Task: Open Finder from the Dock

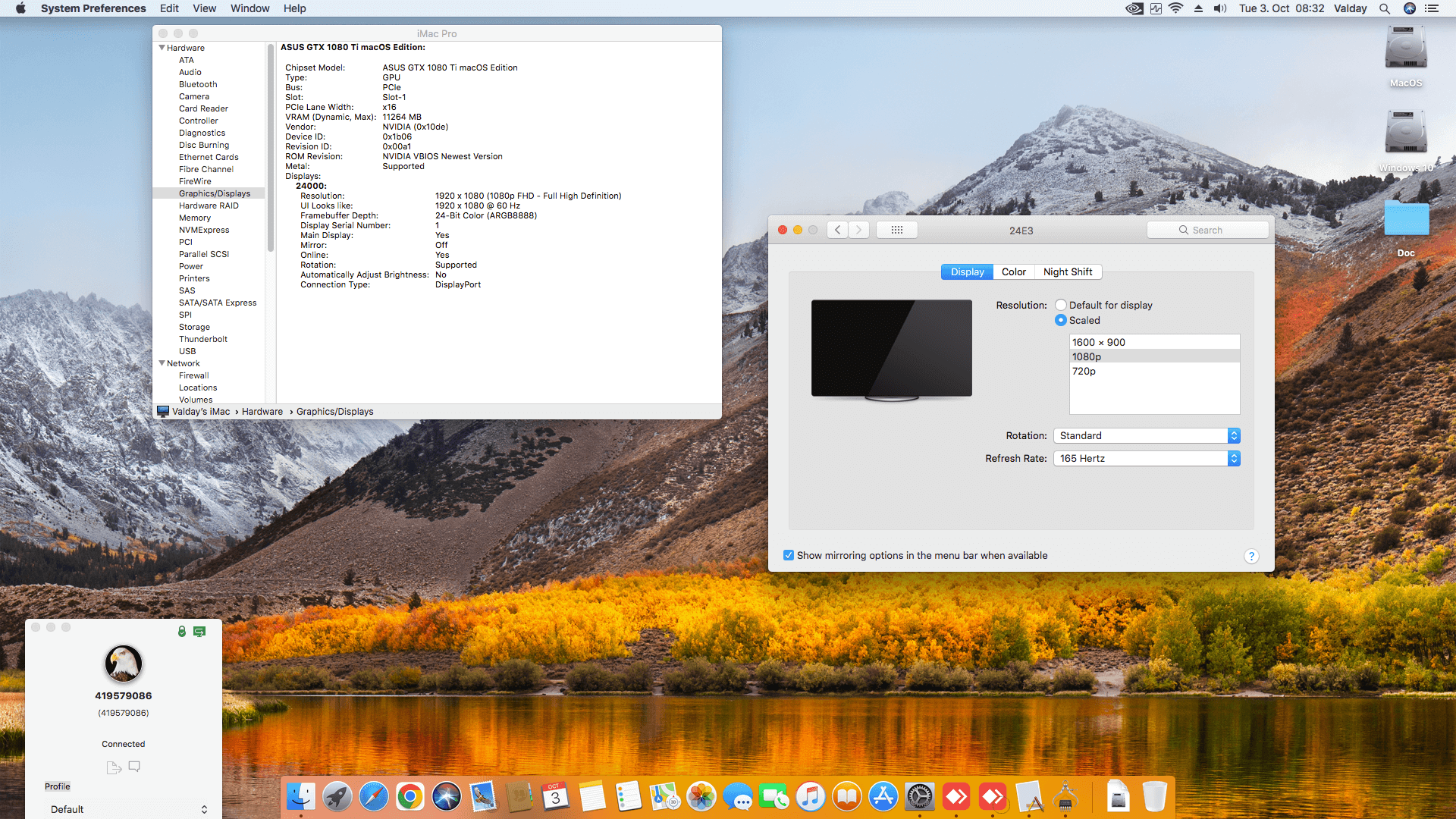Action: 301,797
